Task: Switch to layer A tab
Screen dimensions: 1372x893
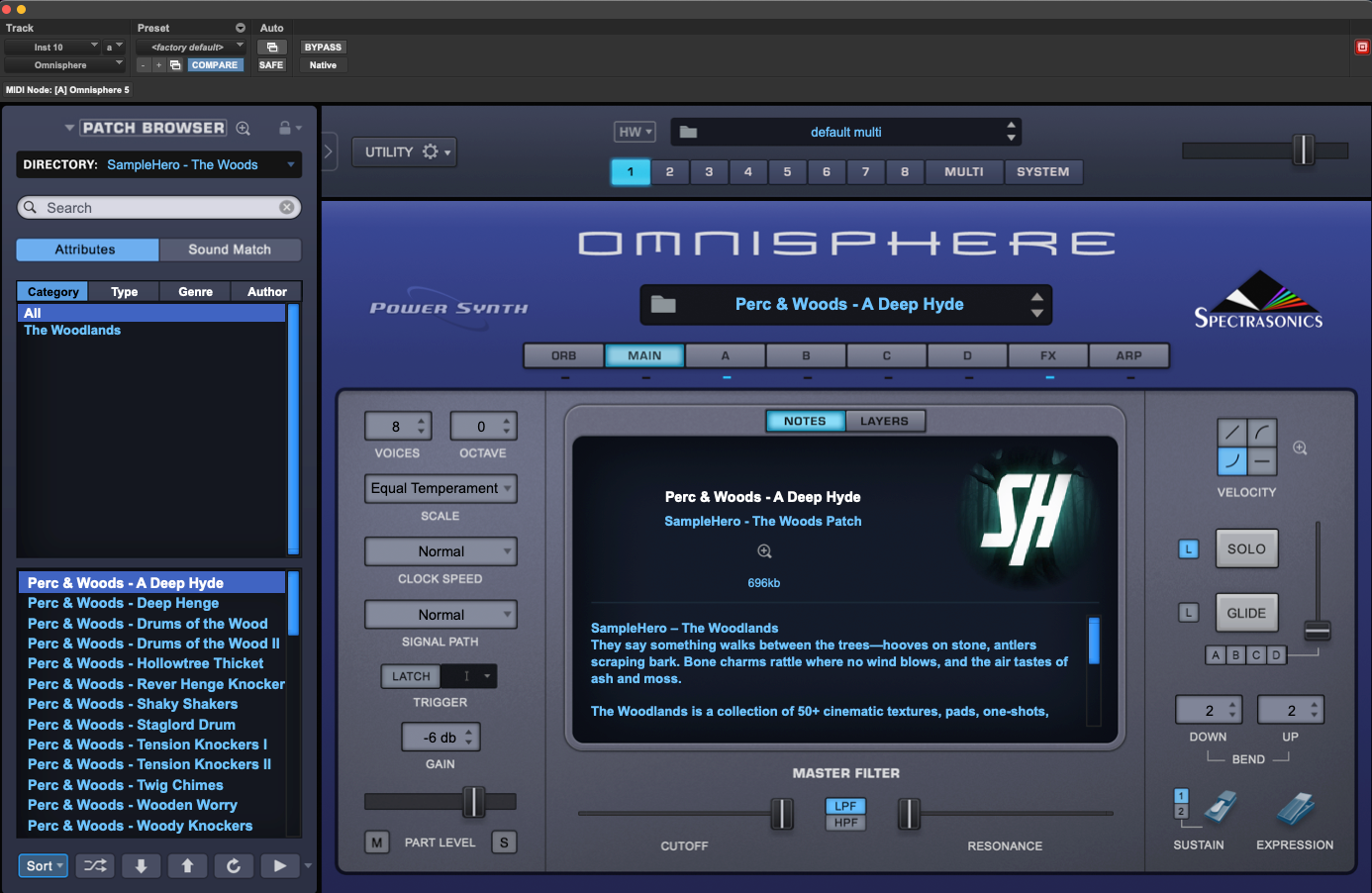Action: (x=726, y=355)
